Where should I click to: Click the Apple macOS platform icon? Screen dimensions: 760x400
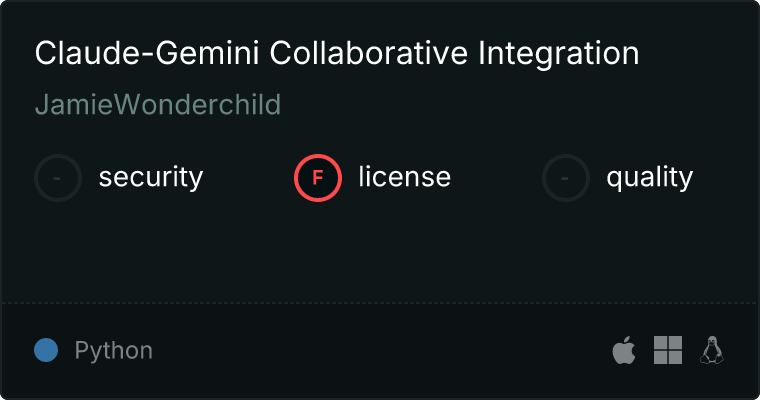(x=623, y=350)
